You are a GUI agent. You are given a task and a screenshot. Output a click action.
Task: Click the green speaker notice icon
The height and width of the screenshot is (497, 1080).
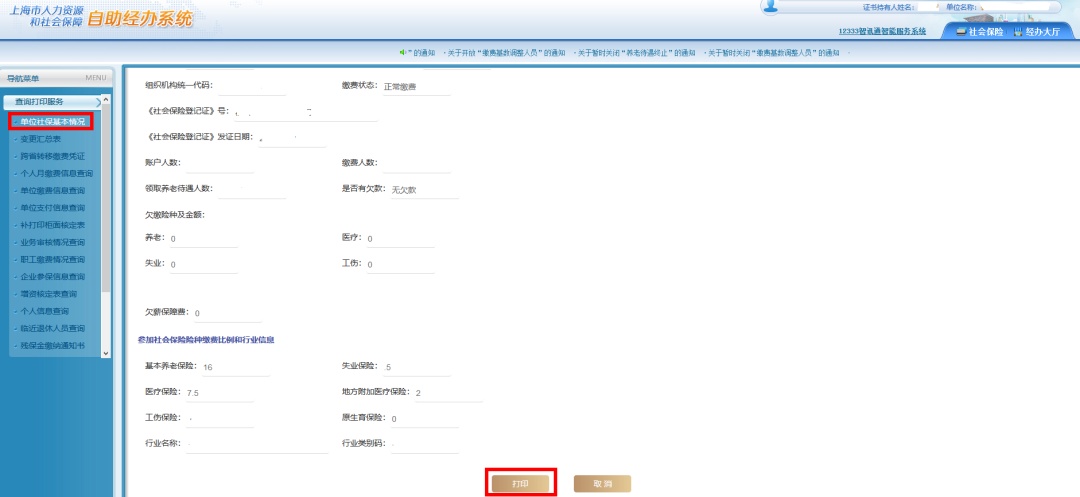click(403, 52)
